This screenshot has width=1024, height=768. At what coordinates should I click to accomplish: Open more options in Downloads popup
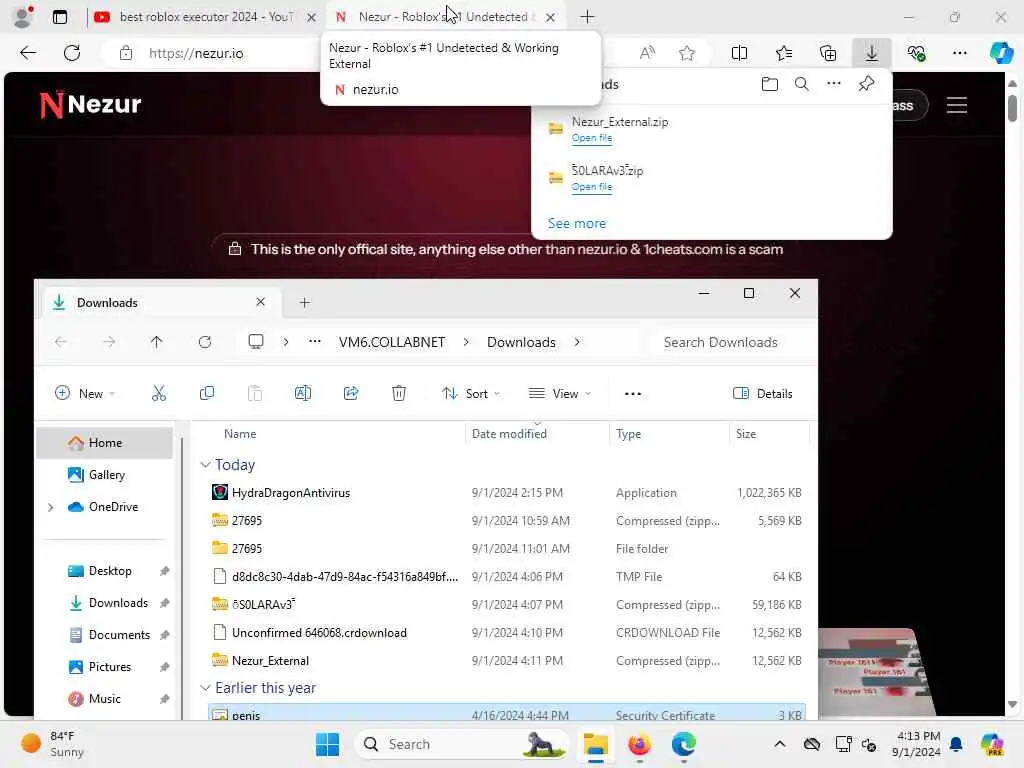834,84
